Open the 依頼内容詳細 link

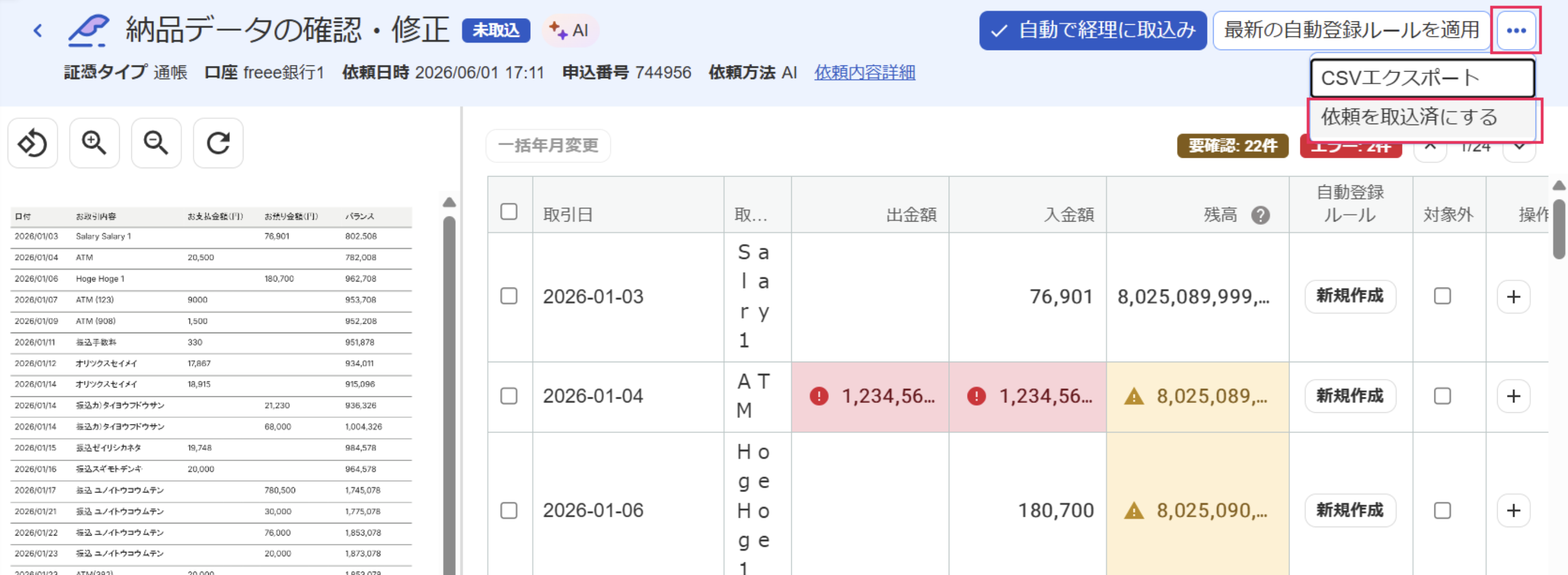(865, 73)
